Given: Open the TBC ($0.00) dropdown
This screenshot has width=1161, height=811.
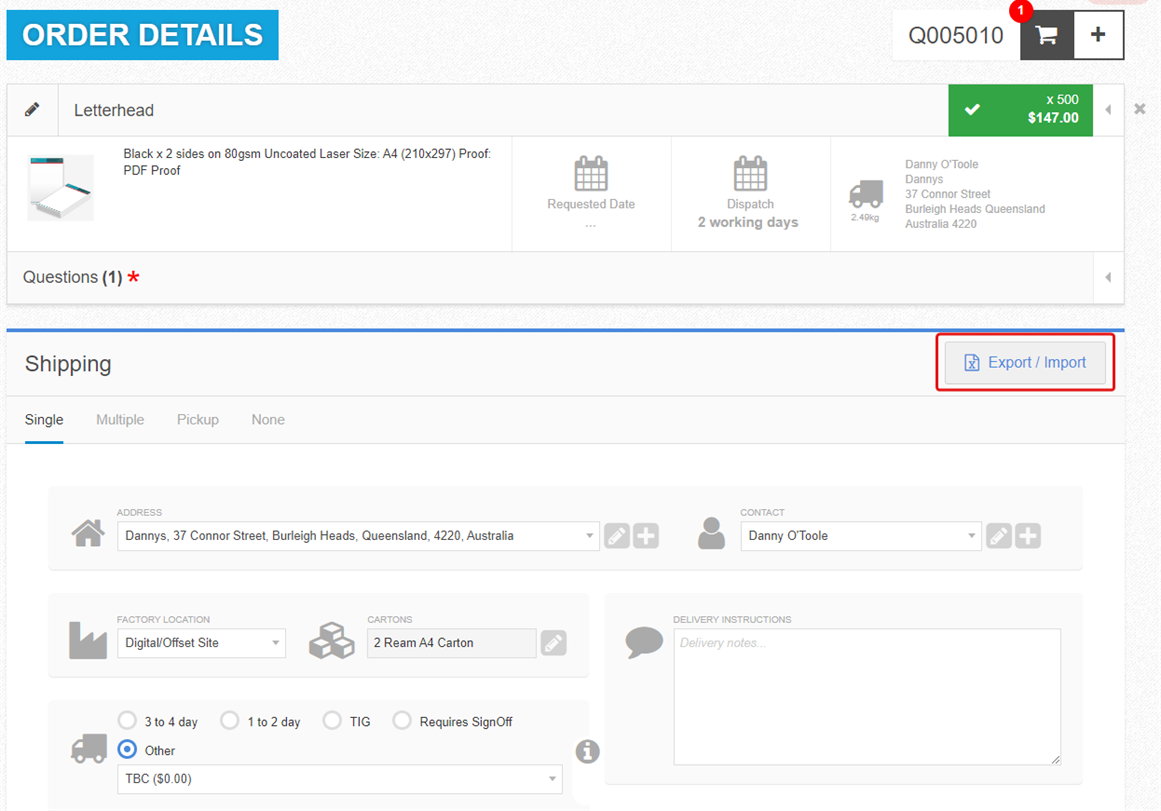Looking at the screenshot, I should point(340,779).
